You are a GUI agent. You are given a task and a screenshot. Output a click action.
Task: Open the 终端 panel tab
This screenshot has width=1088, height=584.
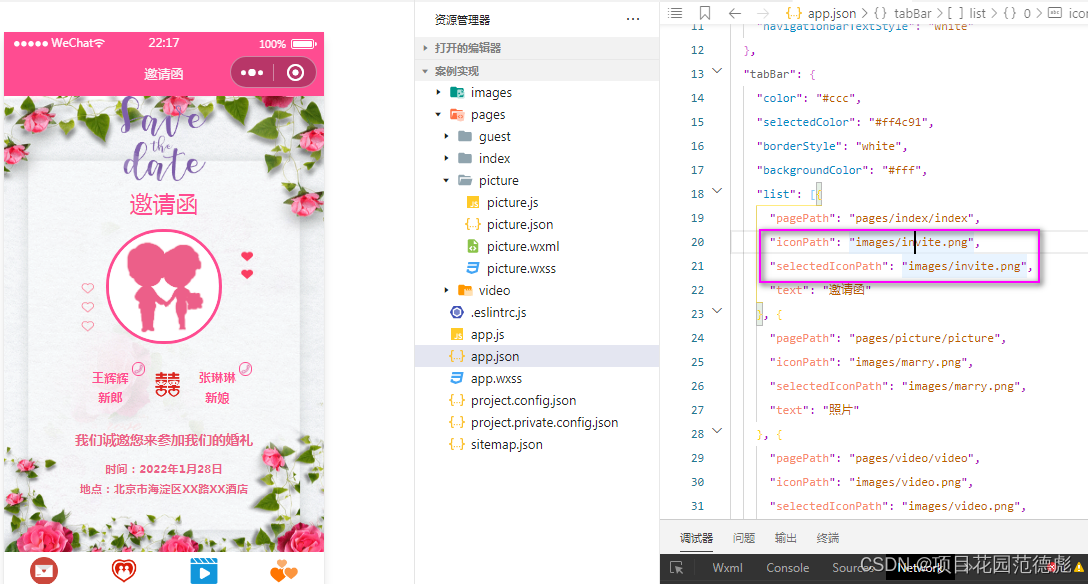point(827,537)
